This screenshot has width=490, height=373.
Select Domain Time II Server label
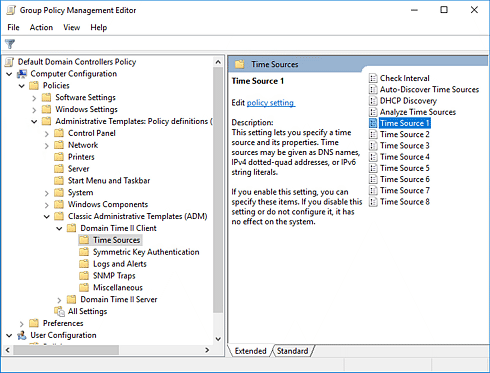(x=119, y=299)
